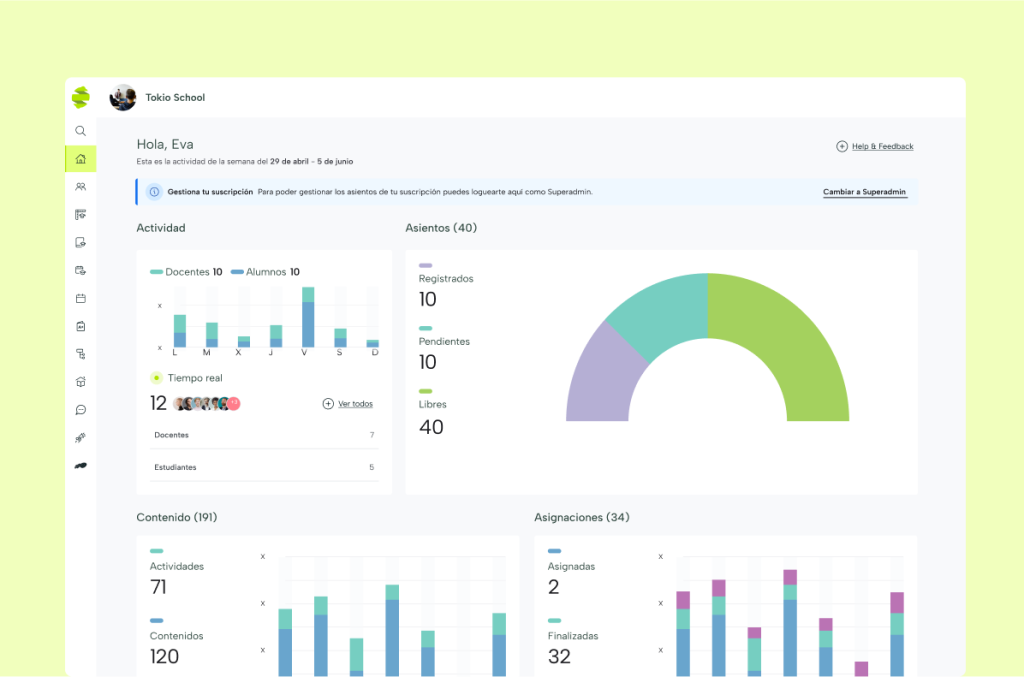1024x677 pixels.
Task: Open the calendar icon in the sidebar
Action: coord(81,298)
